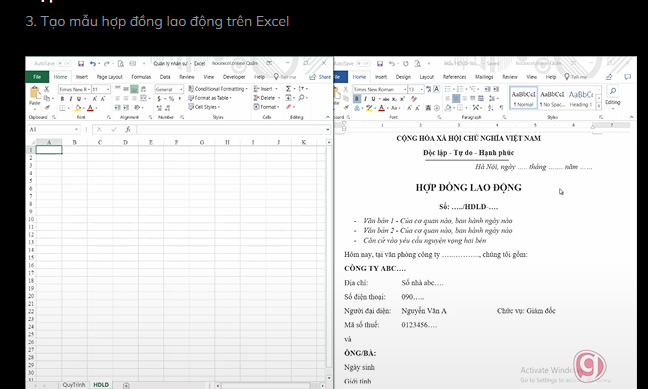Click the Comments icon in Word

[x=628, y=77]
